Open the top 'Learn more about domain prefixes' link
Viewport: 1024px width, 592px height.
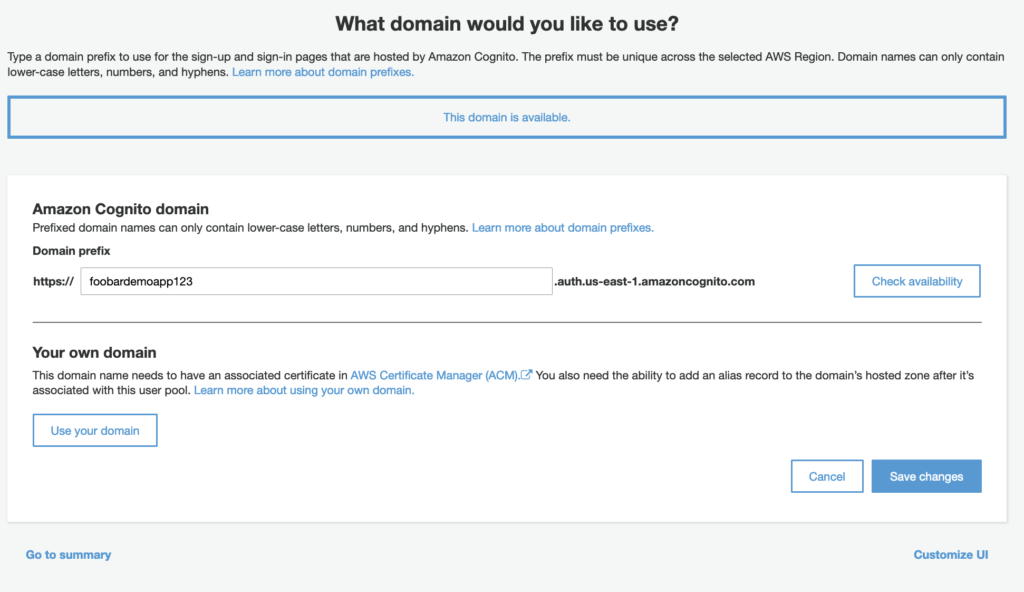[322, 72]
